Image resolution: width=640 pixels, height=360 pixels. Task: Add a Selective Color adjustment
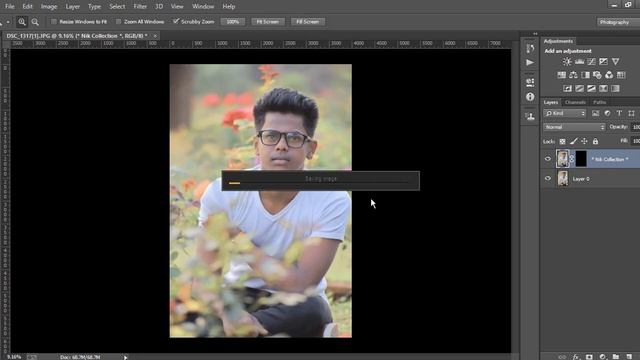[x=603, y=88]
